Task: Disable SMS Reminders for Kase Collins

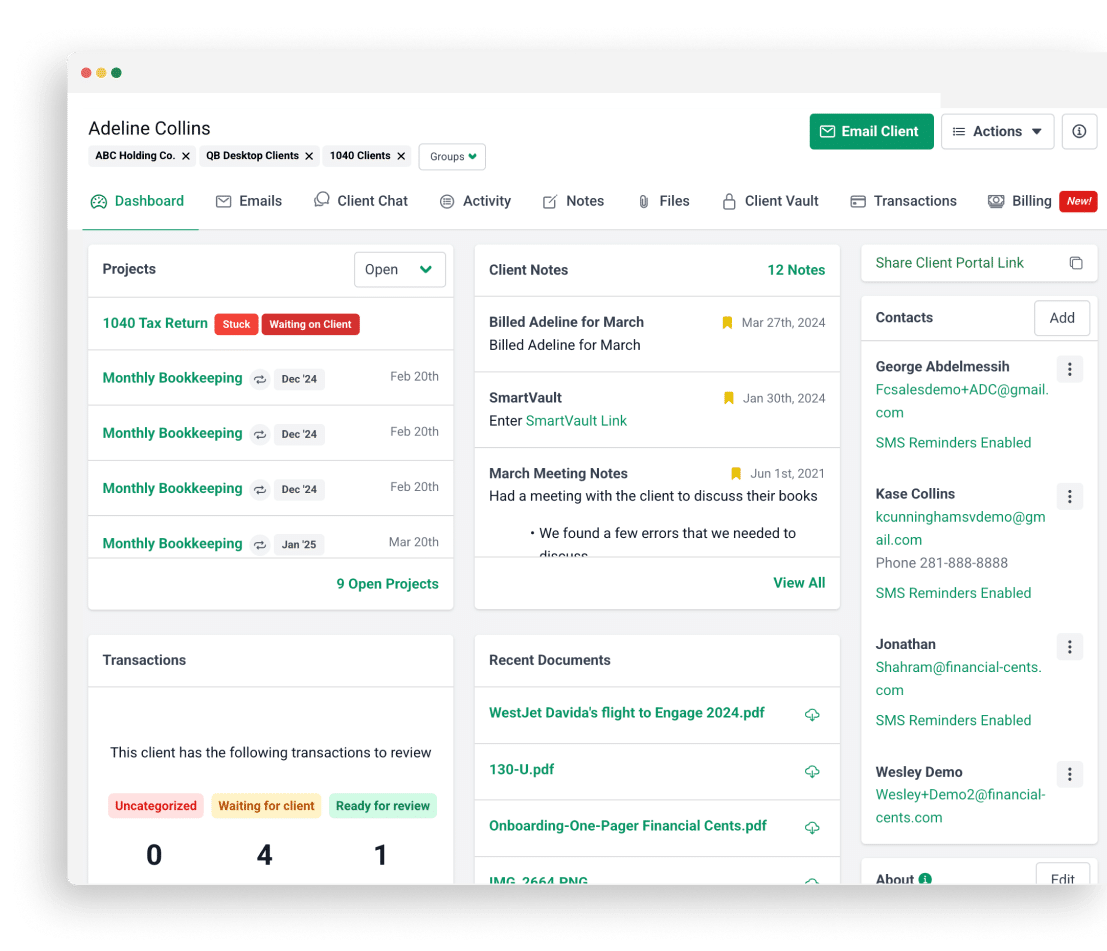Action: (953, 592)
